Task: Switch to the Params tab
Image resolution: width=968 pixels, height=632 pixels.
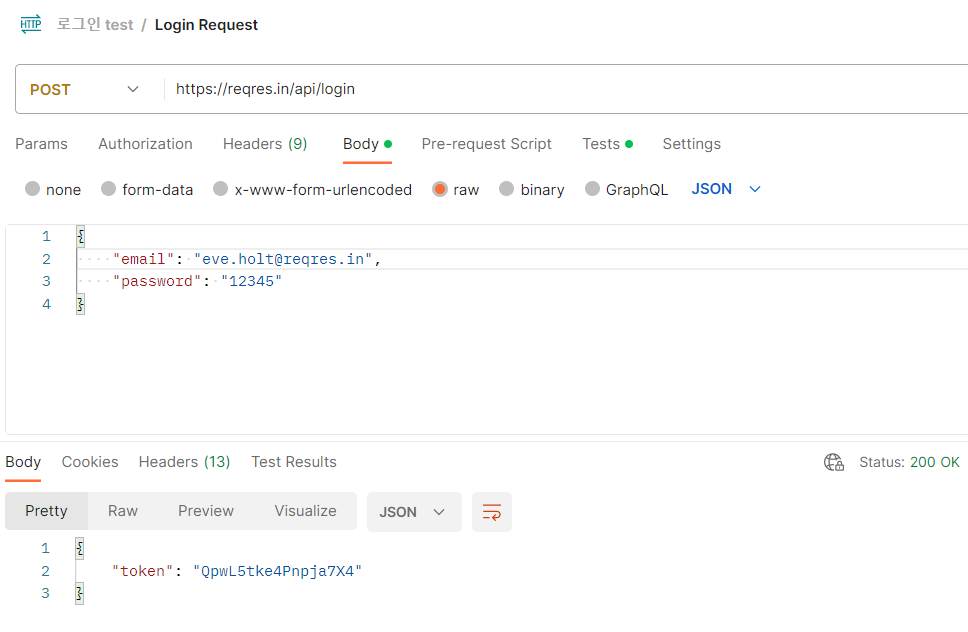Action: (41, 144)
